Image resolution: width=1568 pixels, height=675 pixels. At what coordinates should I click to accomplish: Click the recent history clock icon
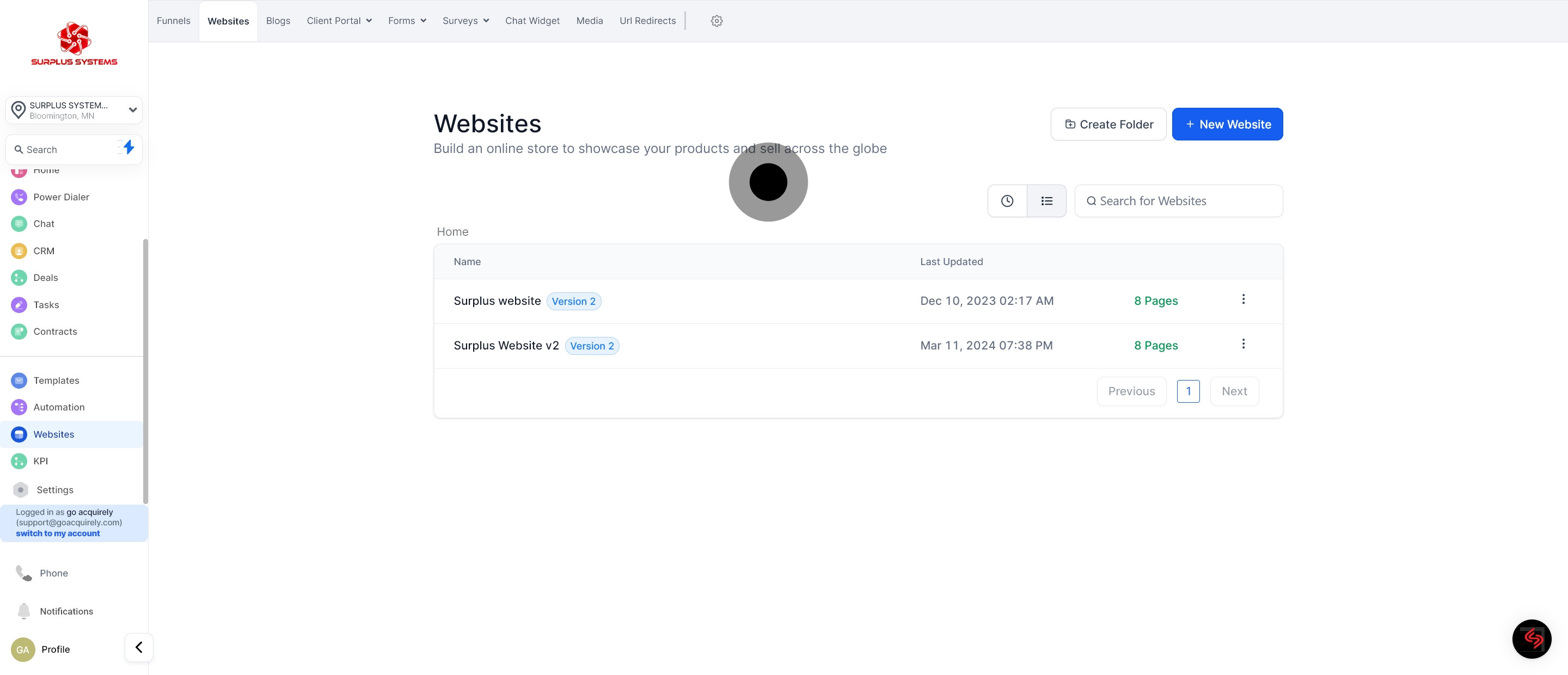pyautogui.click(x=1007, y=201)
